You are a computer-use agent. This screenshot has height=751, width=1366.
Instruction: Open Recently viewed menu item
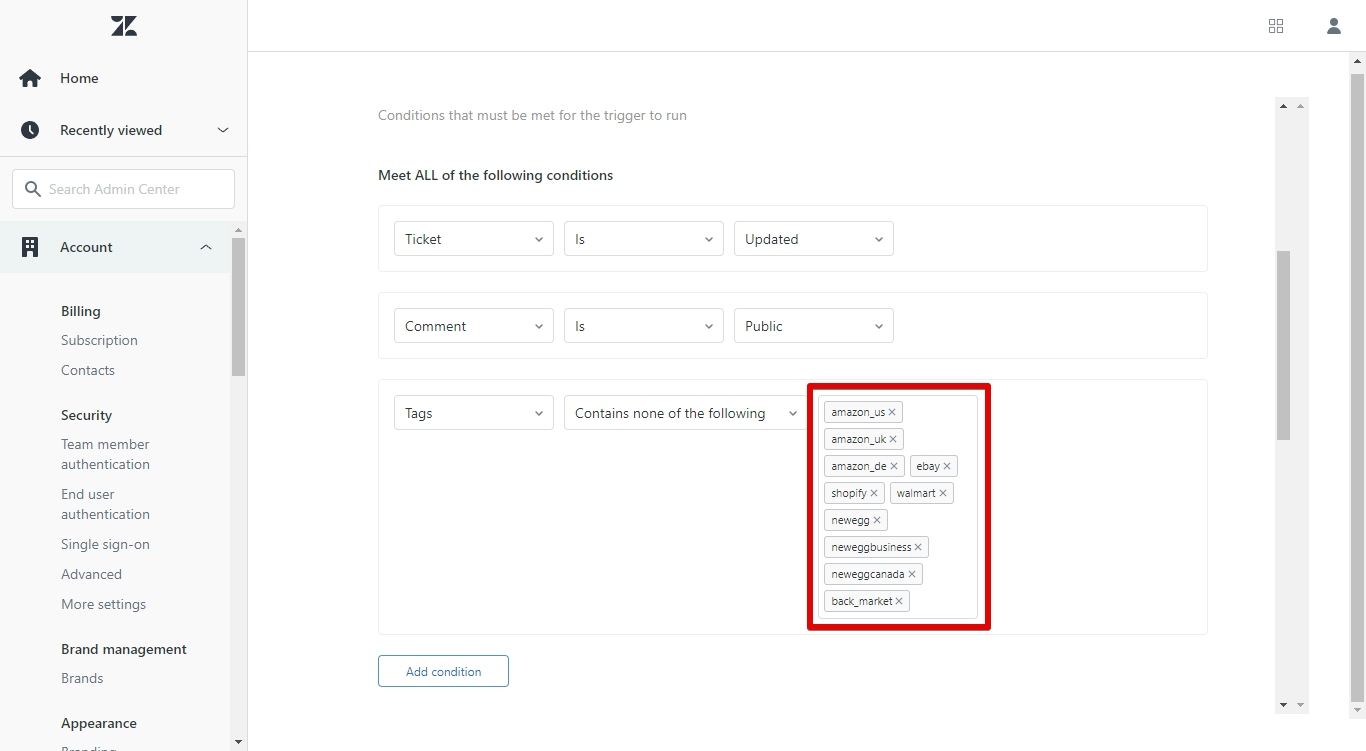pyautogui.click(x=111, y=130)
